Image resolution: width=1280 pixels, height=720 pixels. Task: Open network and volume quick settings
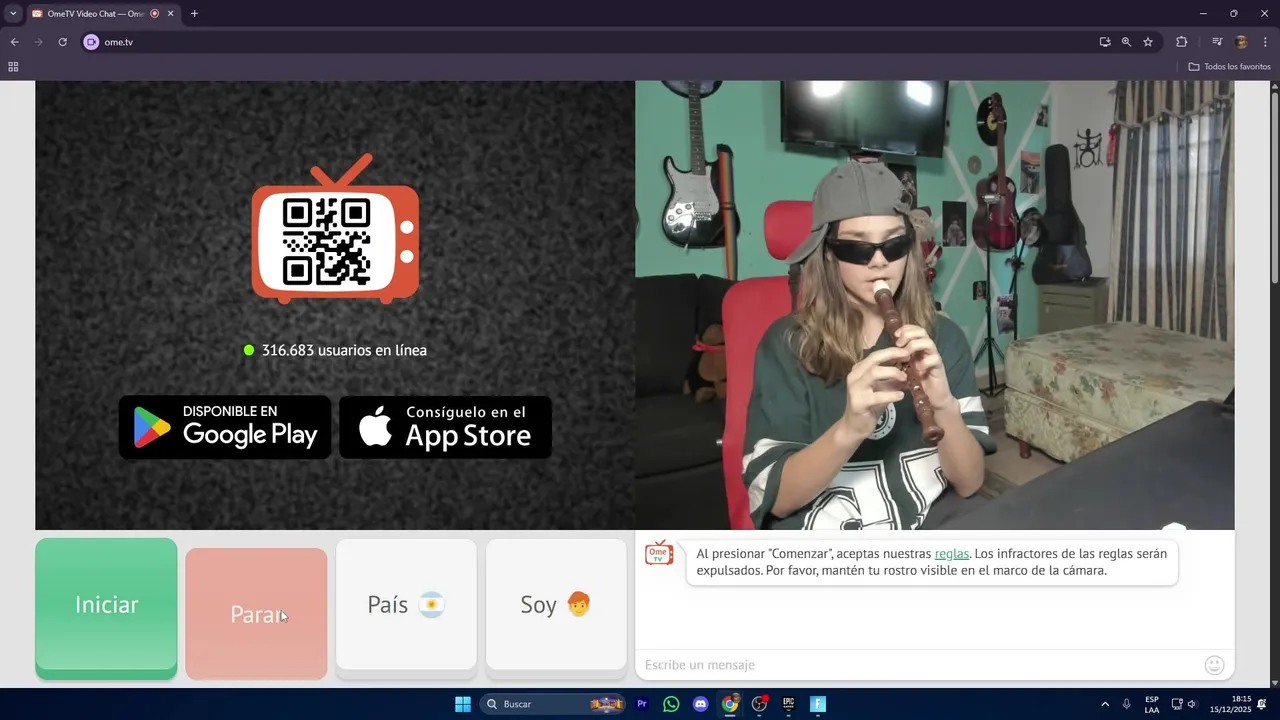[x=1184, y=704]
